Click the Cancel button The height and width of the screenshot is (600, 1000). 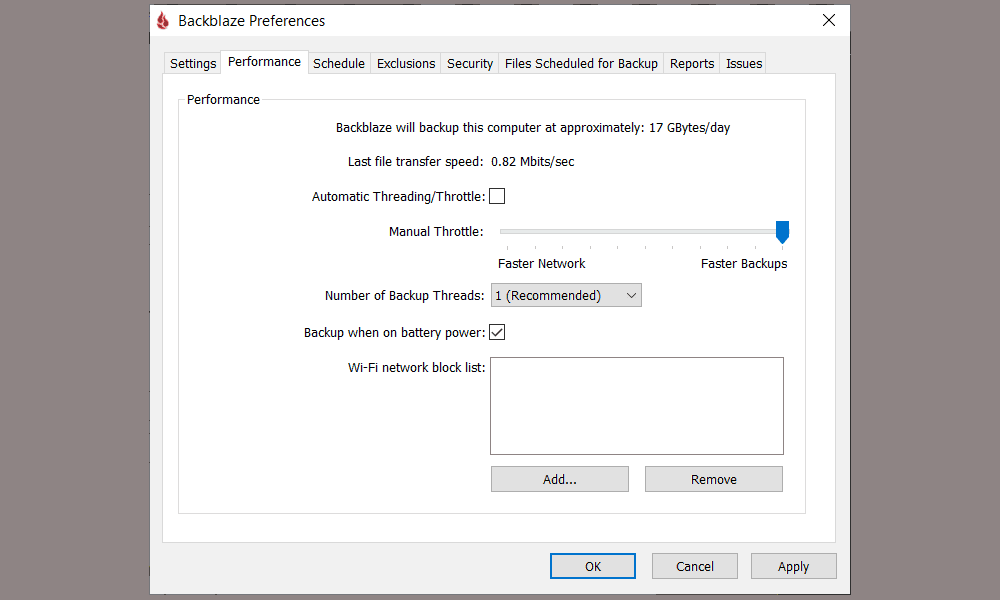pyautogui.click(x=695, y=566)
